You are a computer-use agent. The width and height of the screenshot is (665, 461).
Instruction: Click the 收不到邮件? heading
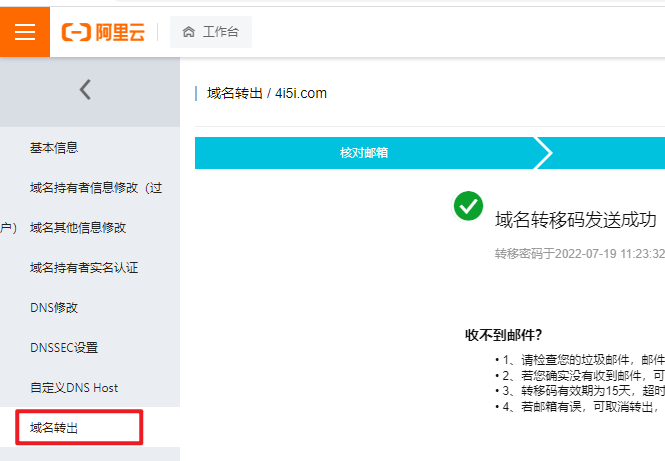(503, 335)
